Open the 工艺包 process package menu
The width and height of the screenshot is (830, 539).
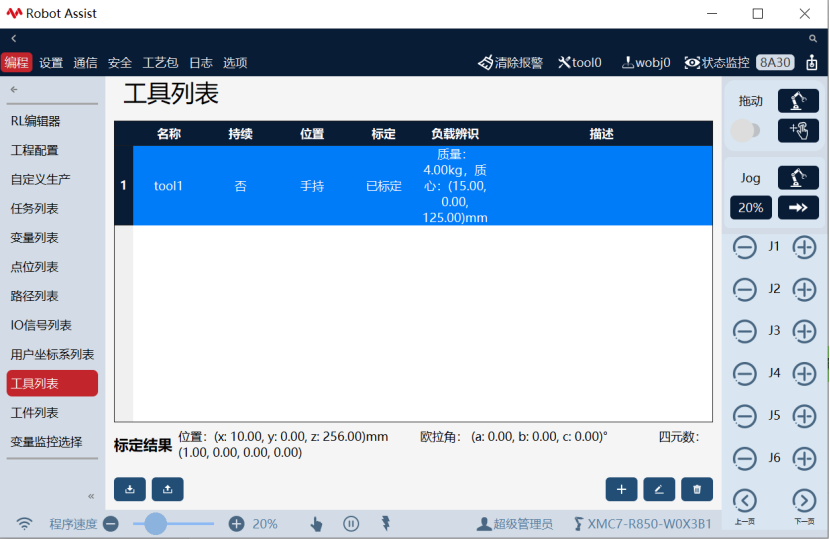(x=160, y=62)
